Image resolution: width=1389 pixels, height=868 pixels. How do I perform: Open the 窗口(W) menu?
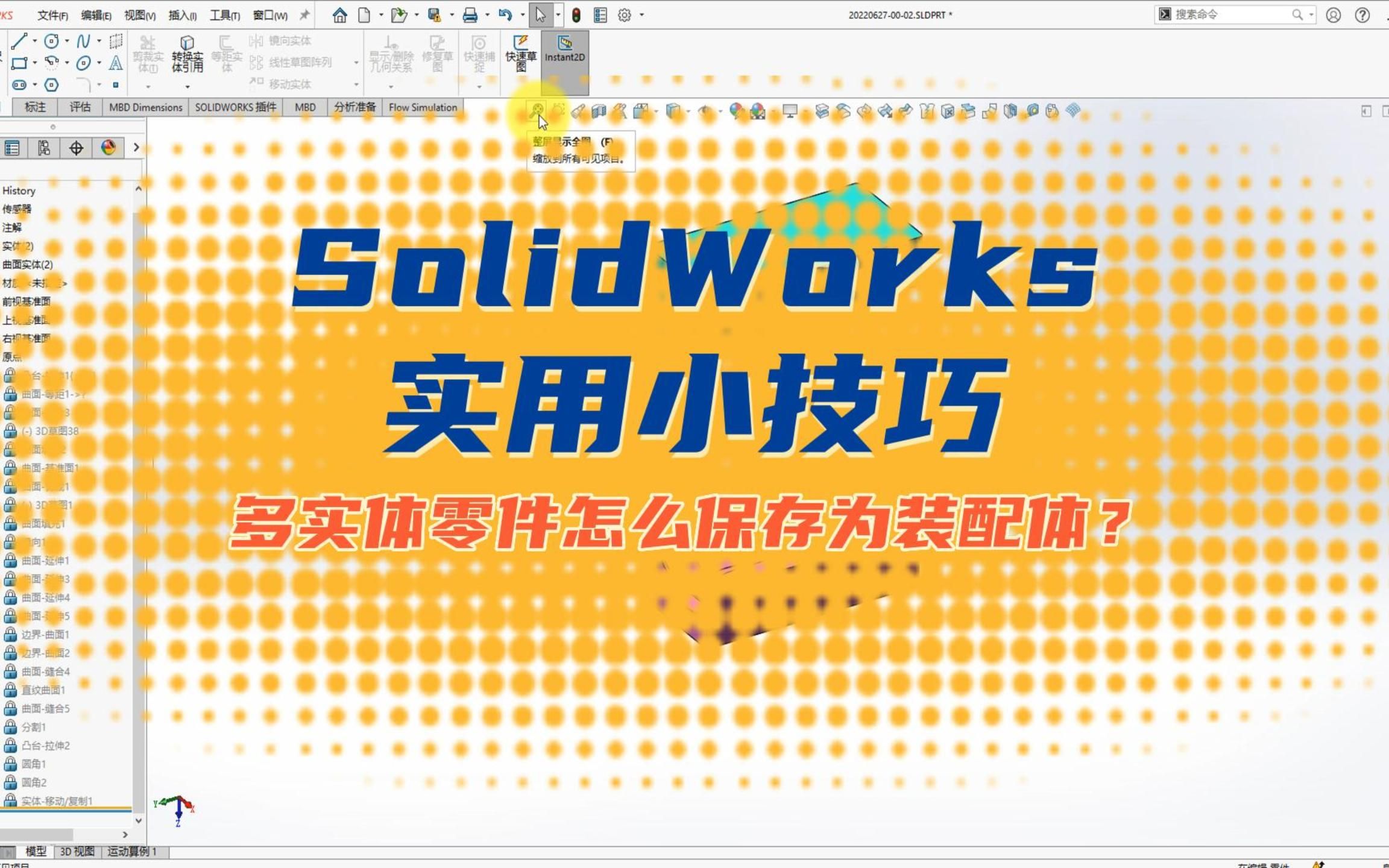270,15
